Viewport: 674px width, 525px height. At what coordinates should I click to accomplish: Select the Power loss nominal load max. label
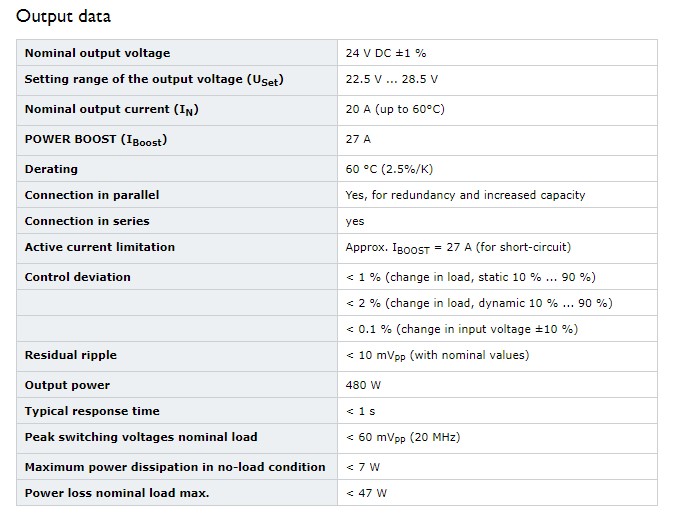tap(116, 493)
